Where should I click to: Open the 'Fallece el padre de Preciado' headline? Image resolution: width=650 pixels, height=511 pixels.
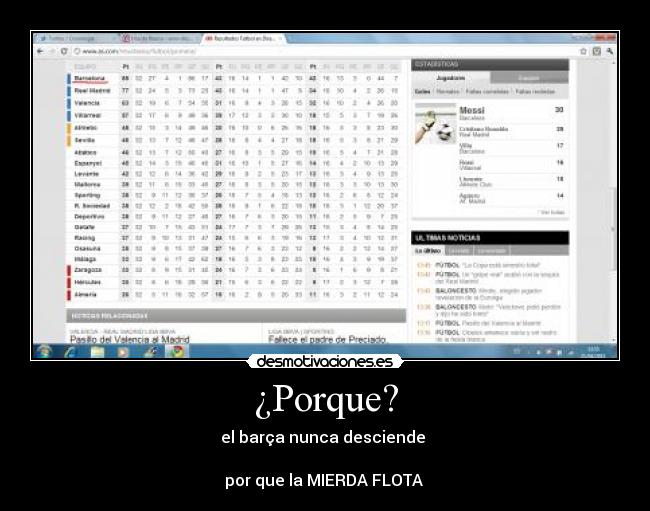pyautogui.click(x=327, y=339)
